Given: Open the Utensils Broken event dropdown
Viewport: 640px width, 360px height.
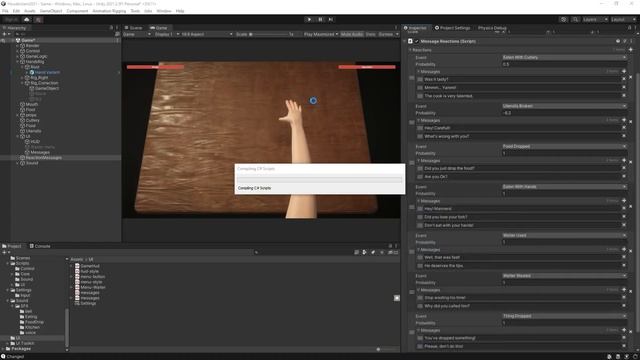Looking at the screenshot, I should point(564,106).
